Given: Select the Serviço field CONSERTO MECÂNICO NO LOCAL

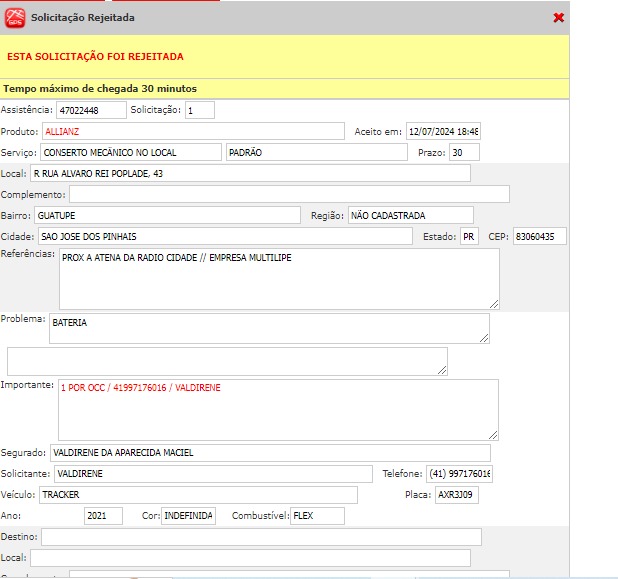Looking at the screenshot, I should click(130, 152).
